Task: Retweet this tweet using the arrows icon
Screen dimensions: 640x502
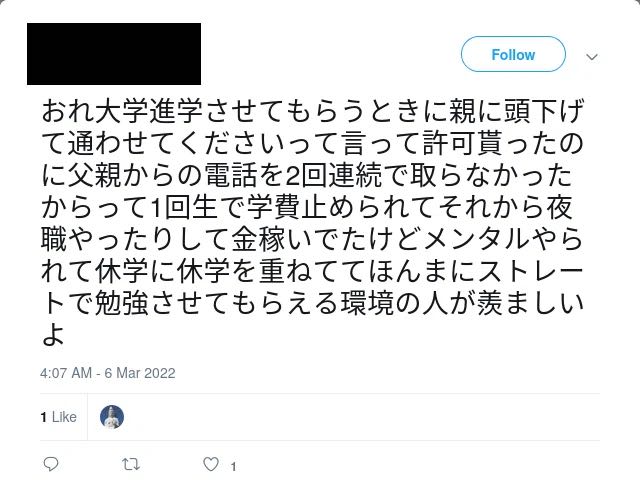Action: click(x=131, y=465)
